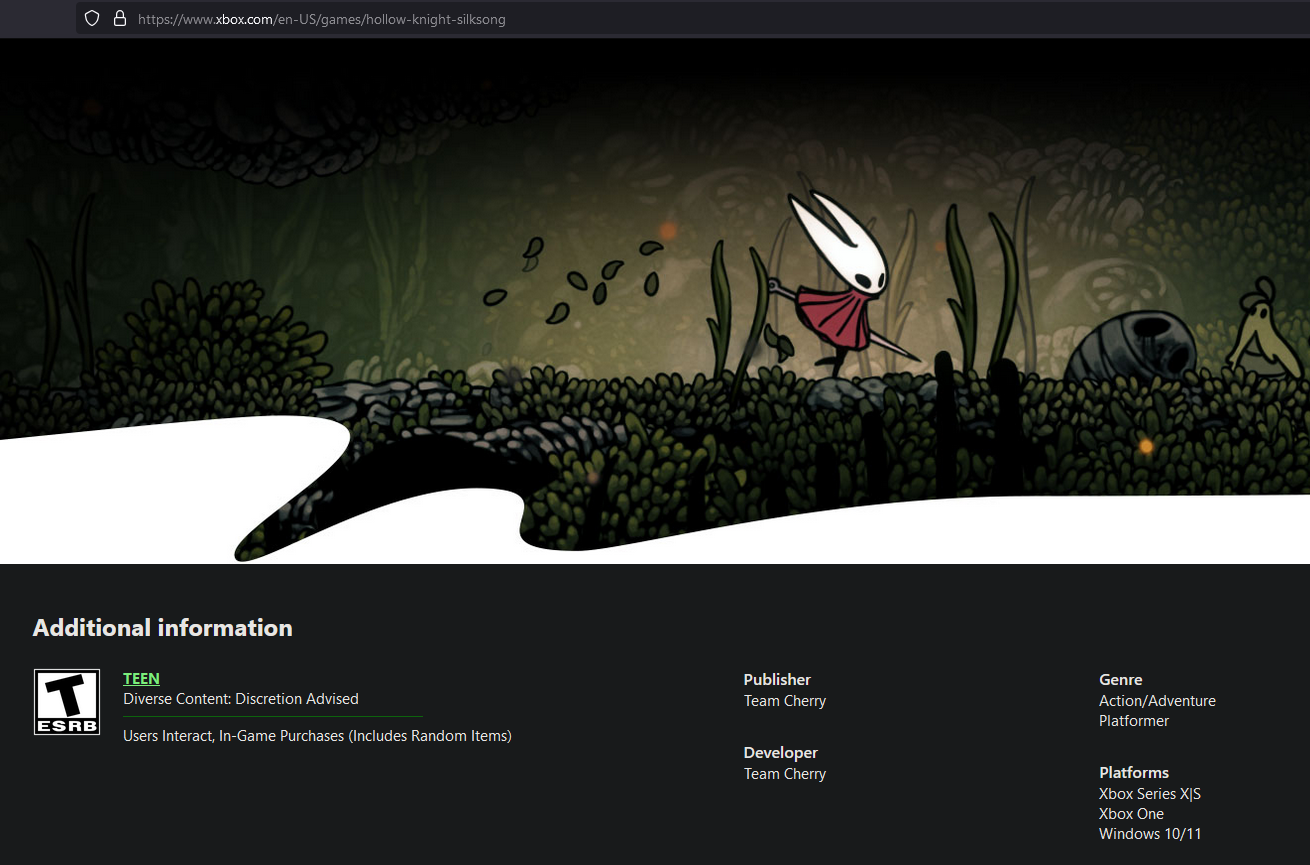The width and height of the screenshot is (1310, 865).
Task: Click the "Platformer" genre text
Action: point(1134,721)
